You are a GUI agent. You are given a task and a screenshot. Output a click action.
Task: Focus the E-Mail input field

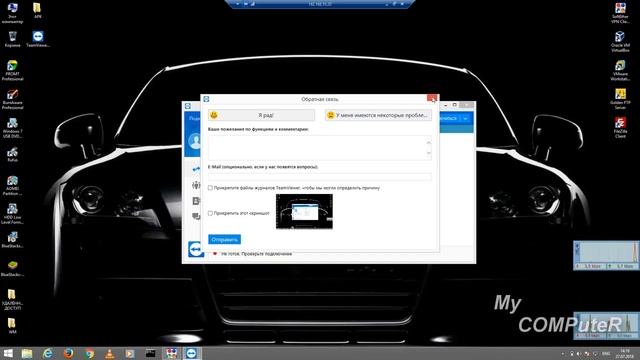click(320, 176)
